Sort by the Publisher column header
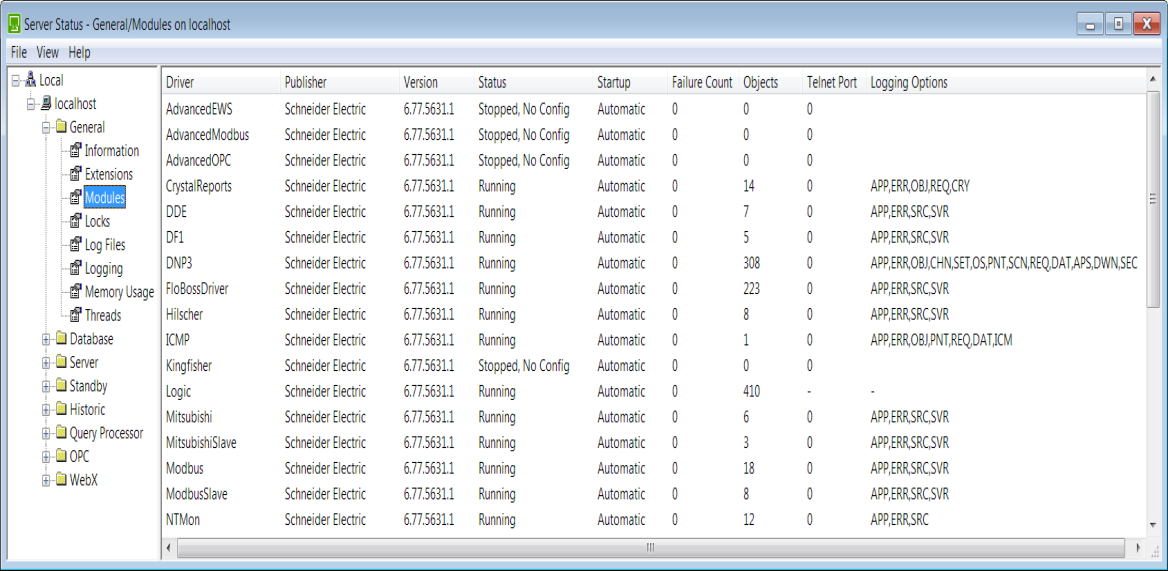Viewport: 1168px width, 571px height. [x=340, y=83]
